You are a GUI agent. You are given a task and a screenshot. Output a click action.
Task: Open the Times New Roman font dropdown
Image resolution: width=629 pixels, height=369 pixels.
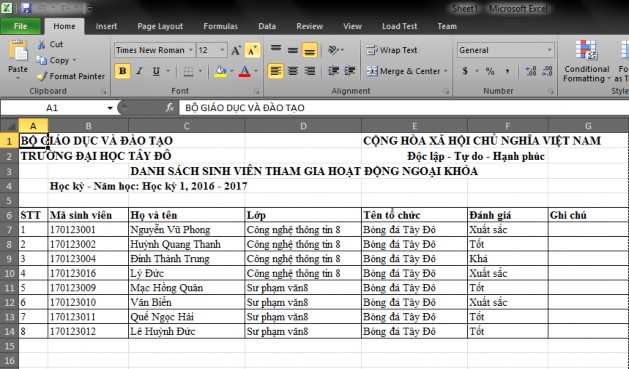pyautogui.click(x=191, y=50)
